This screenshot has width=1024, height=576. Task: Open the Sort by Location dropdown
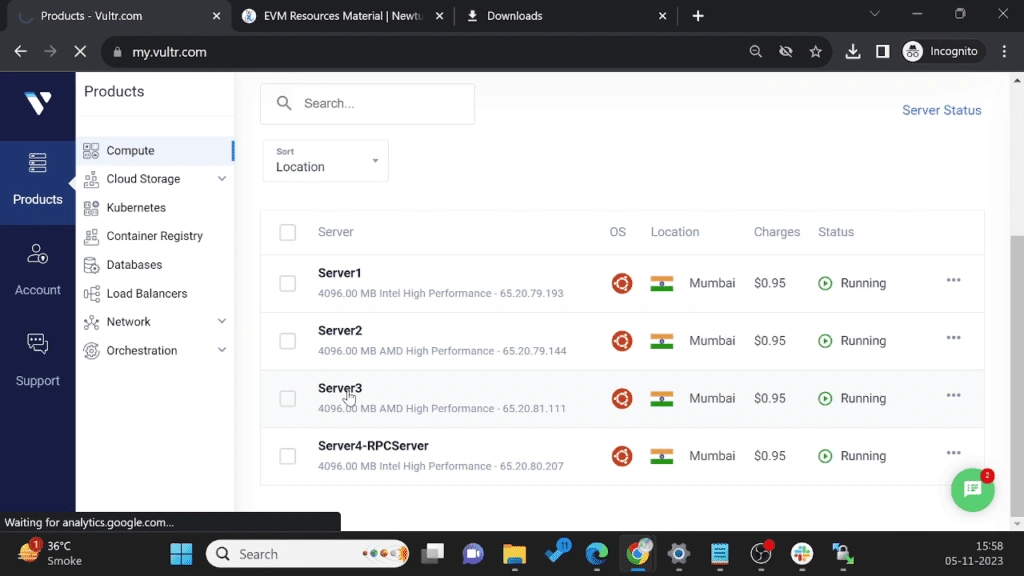point(325,160)
